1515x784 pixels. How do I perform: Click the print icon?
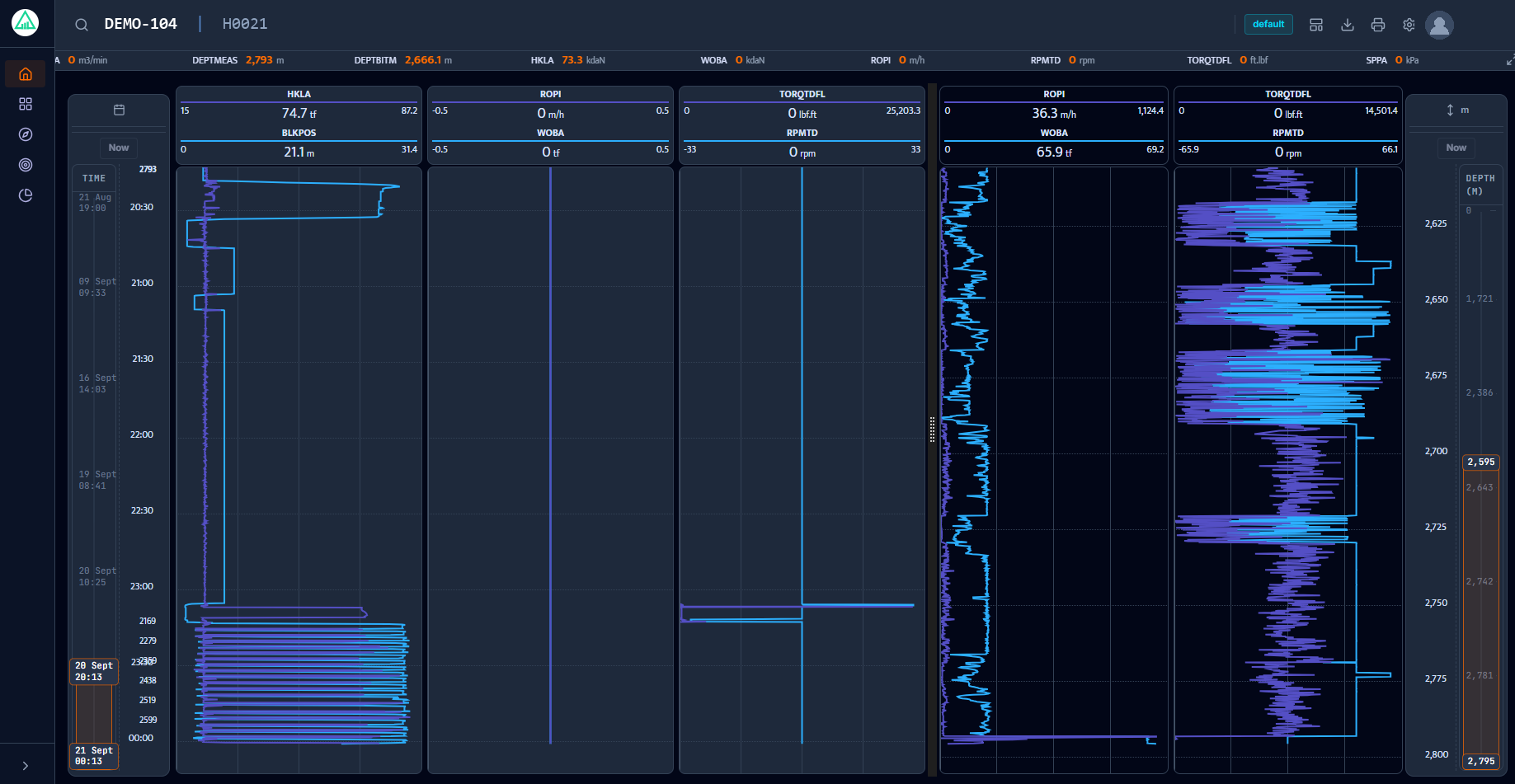1378,25
